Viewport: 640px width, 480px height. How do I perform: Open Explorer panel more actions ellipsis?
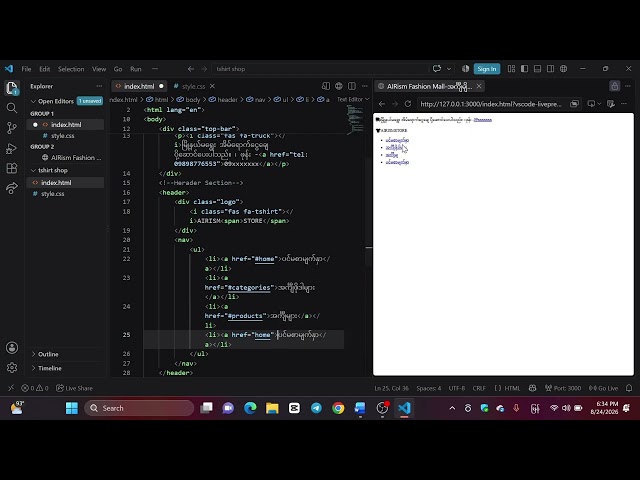coord(99,86)
